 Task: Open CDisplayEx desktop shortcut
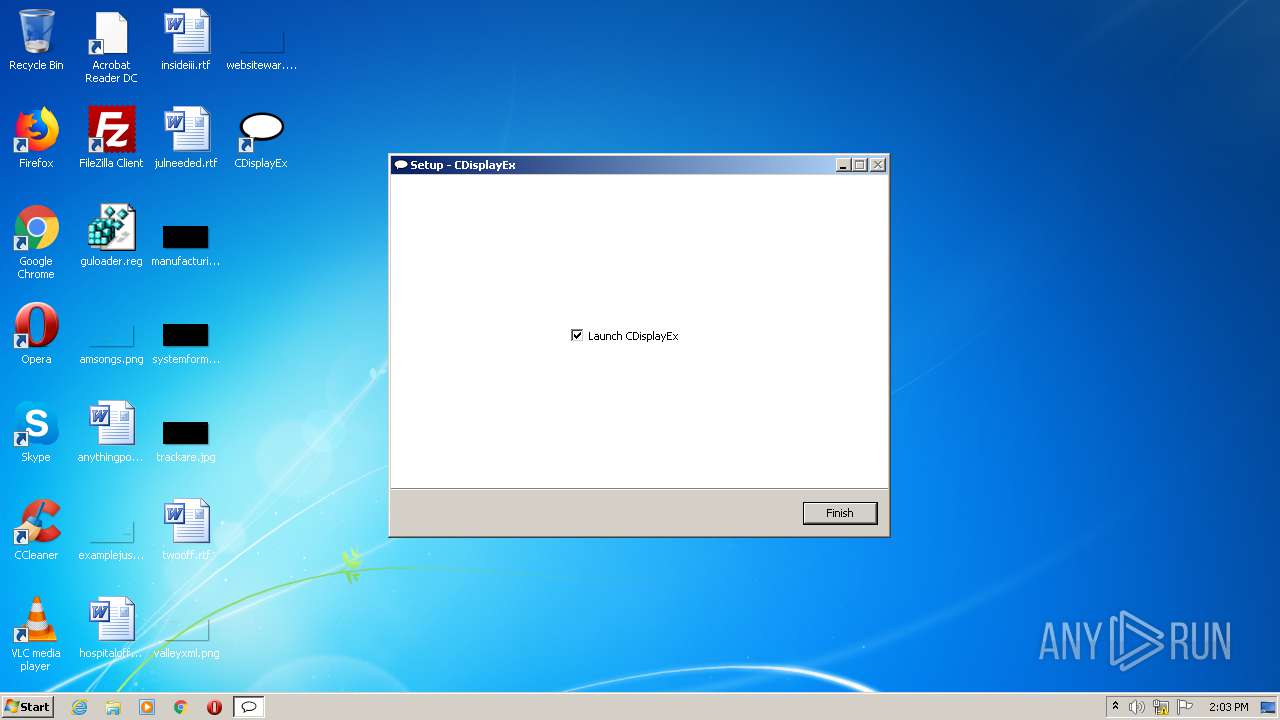261,139
